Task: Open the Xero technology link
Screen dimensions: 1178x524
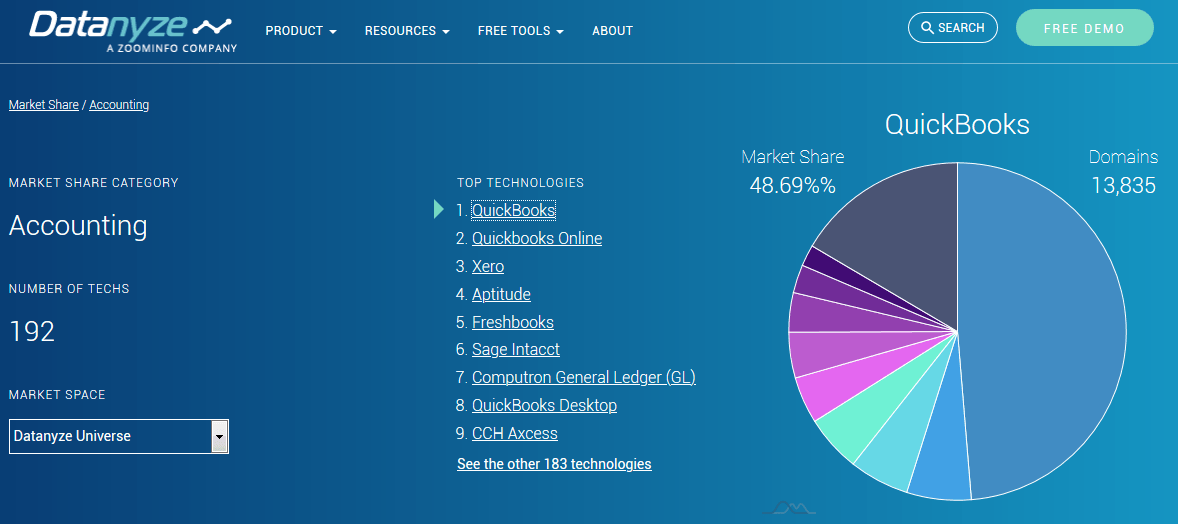Action: click(488, 266)
